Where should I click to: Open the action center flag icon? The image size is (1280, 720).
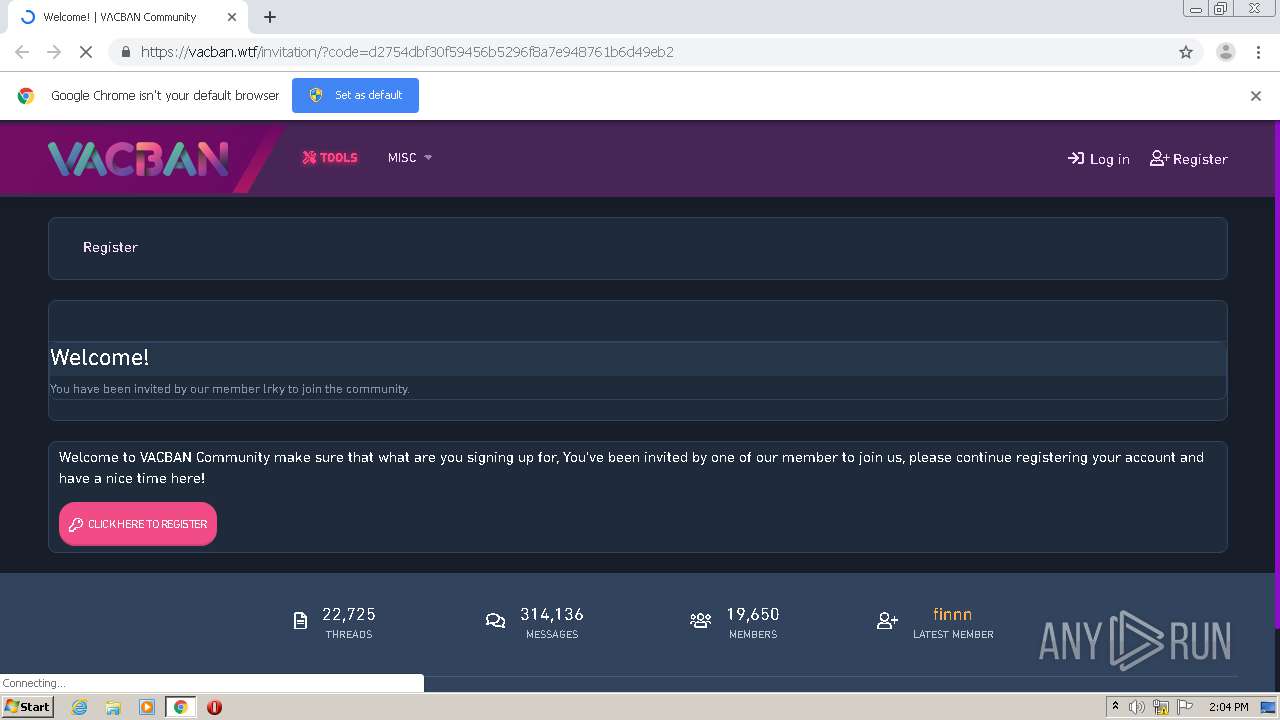tap(1185, 707)
